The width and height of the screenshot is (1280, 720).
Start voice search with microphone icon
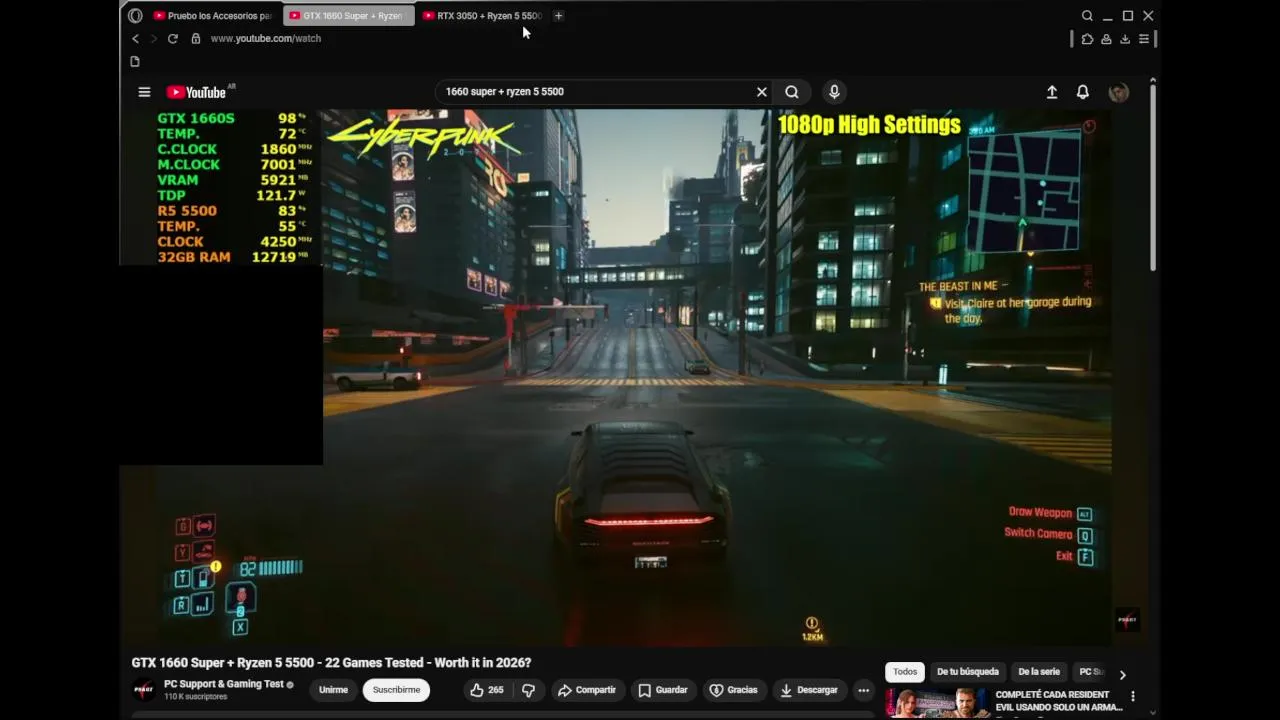(x=834, y=92)
